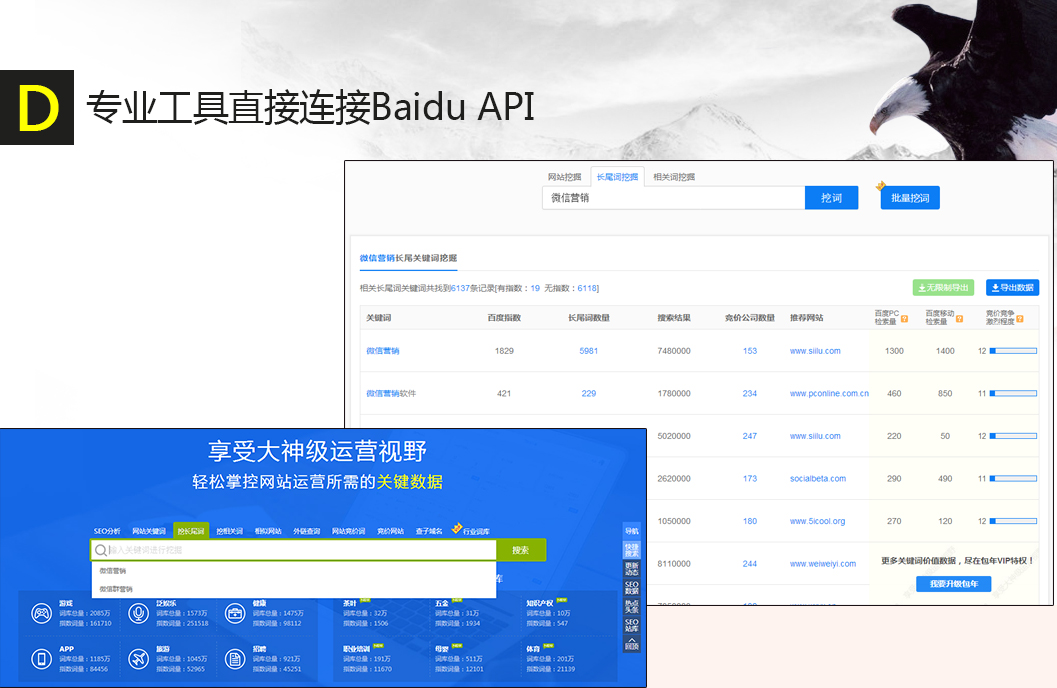1057x688 pixels.
Task: Choose 微信群营销 from the suggestion dropdown
Action: click(116, 589)
